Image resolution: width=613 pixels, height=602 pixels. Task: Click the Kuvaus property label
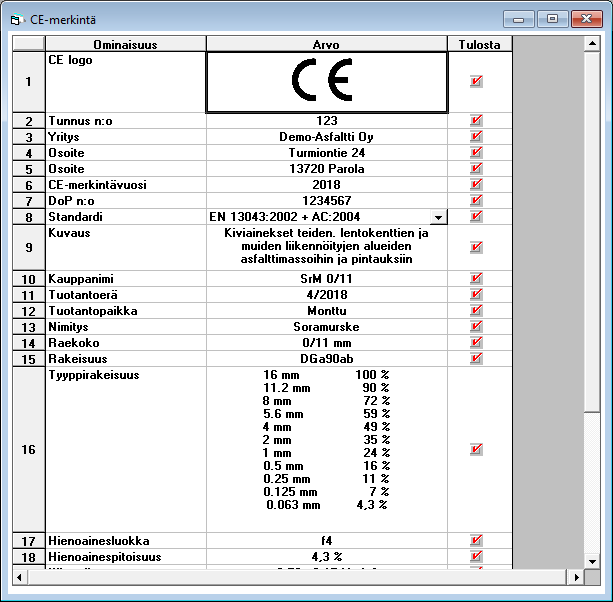click(69, 233)
